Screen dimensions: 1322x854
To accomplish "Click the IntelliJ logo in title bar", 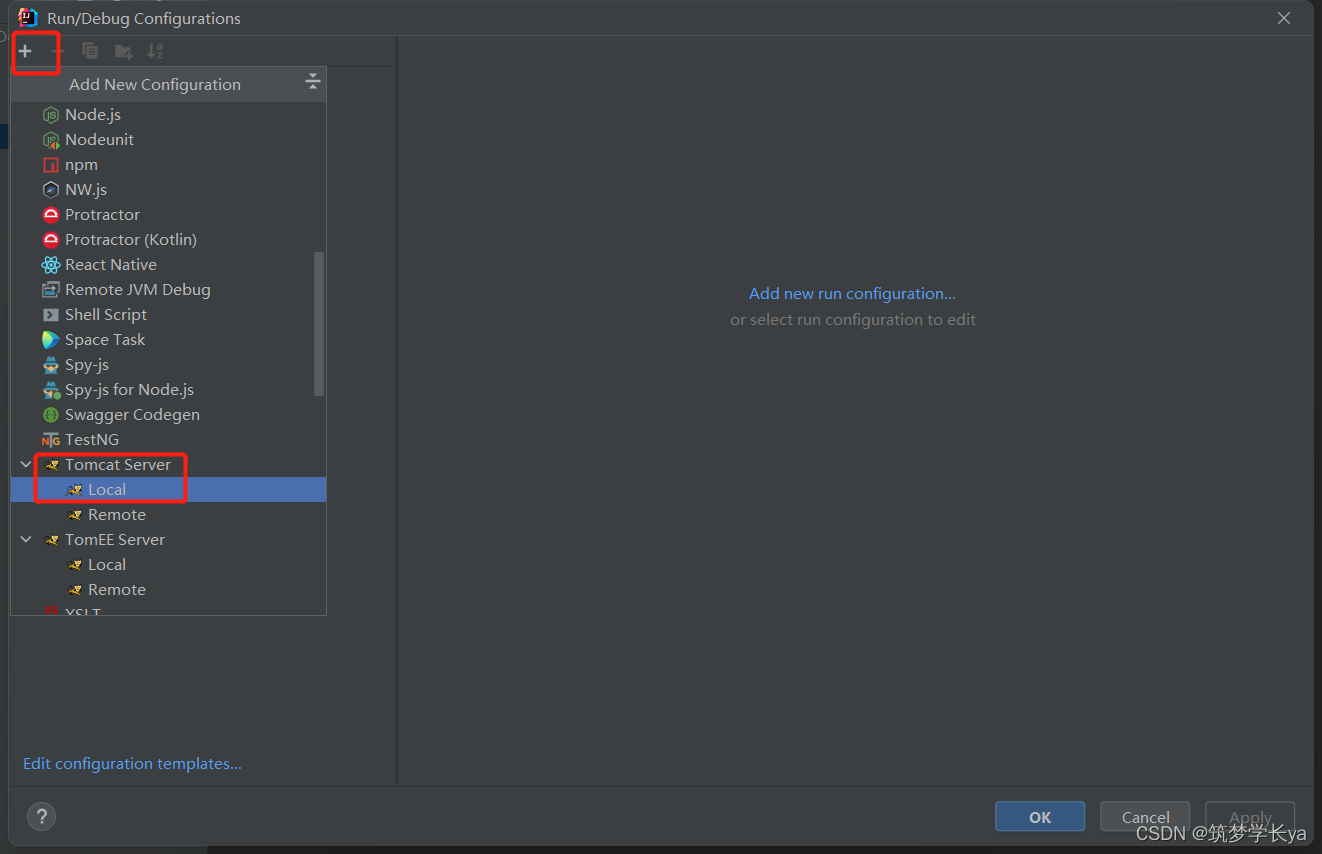I will 28,17.
